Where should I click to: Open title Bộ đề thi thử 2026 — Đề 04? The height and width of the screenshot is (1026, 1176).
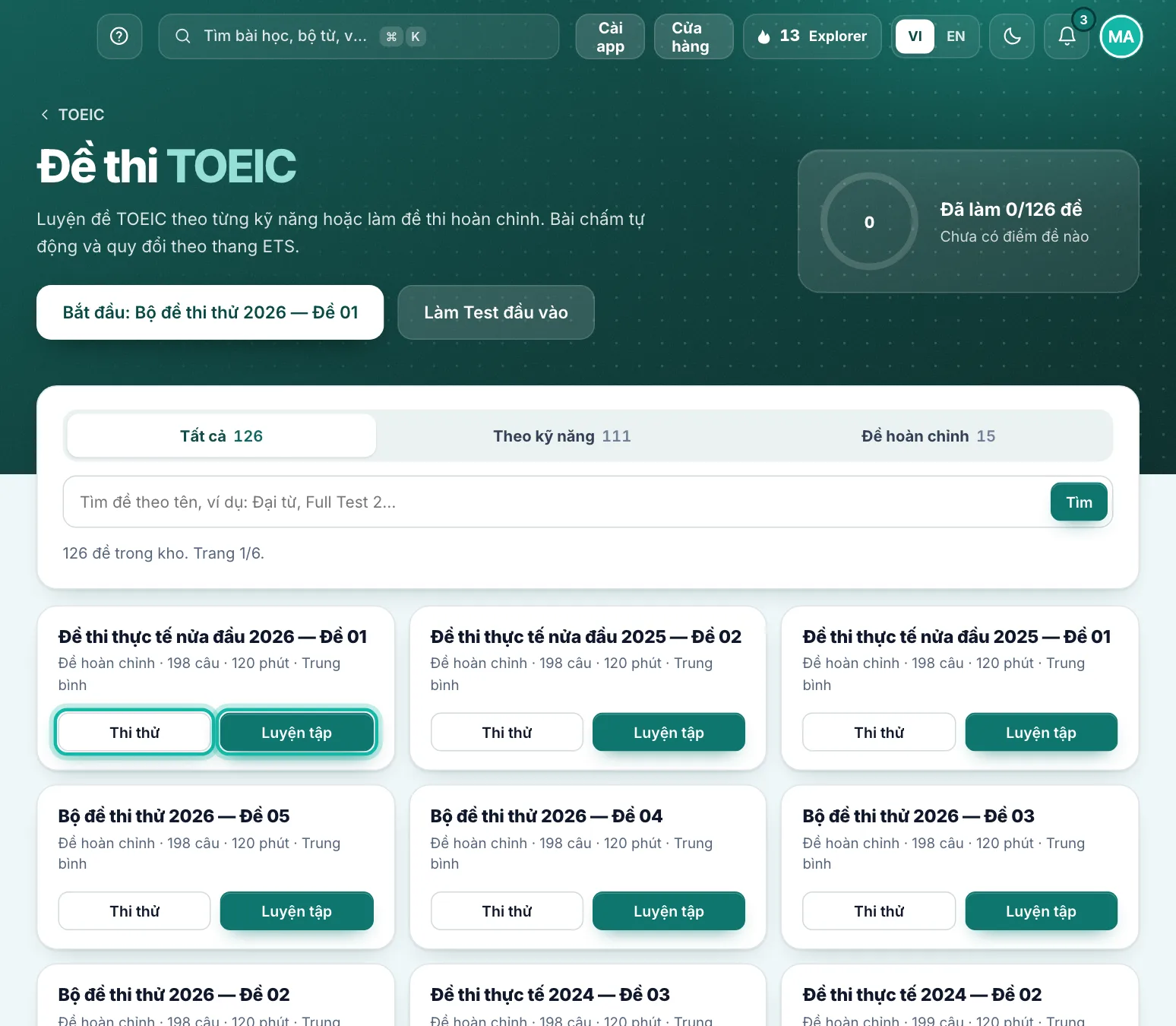546,816
